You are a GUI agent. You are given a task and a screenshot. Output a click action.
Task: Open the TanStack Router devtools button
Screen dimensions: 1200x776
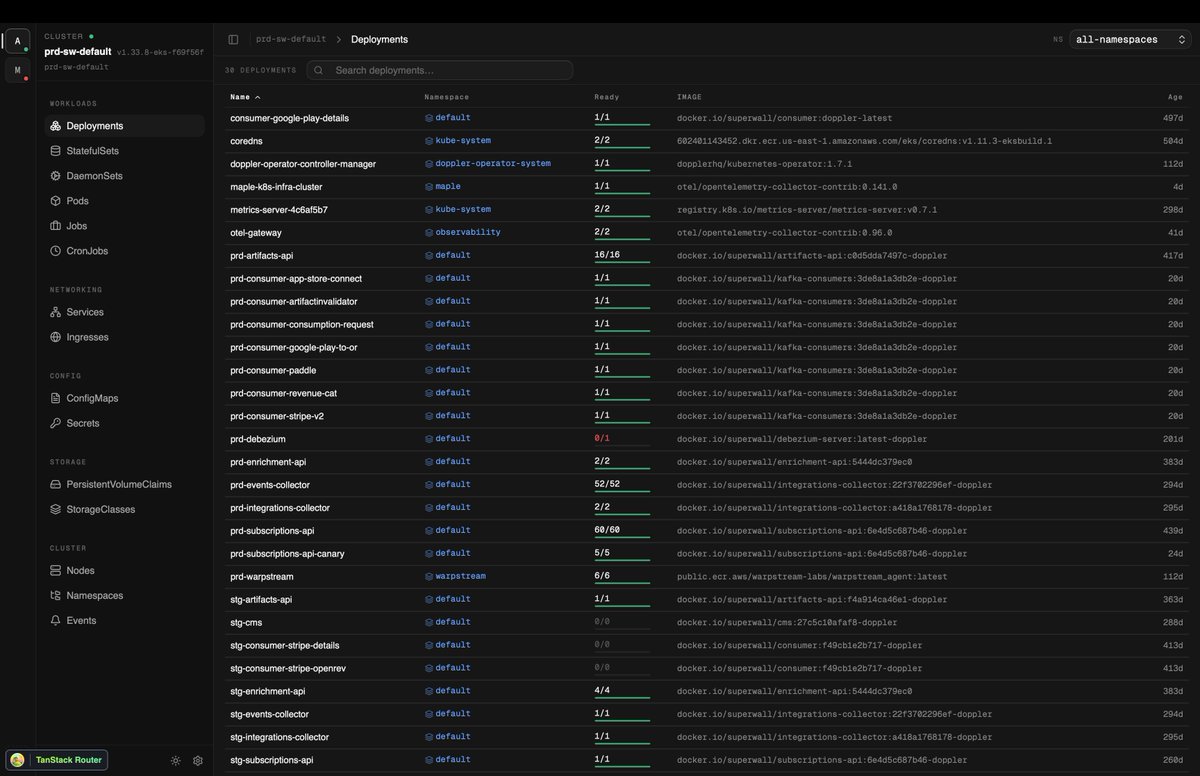point(57,760)
